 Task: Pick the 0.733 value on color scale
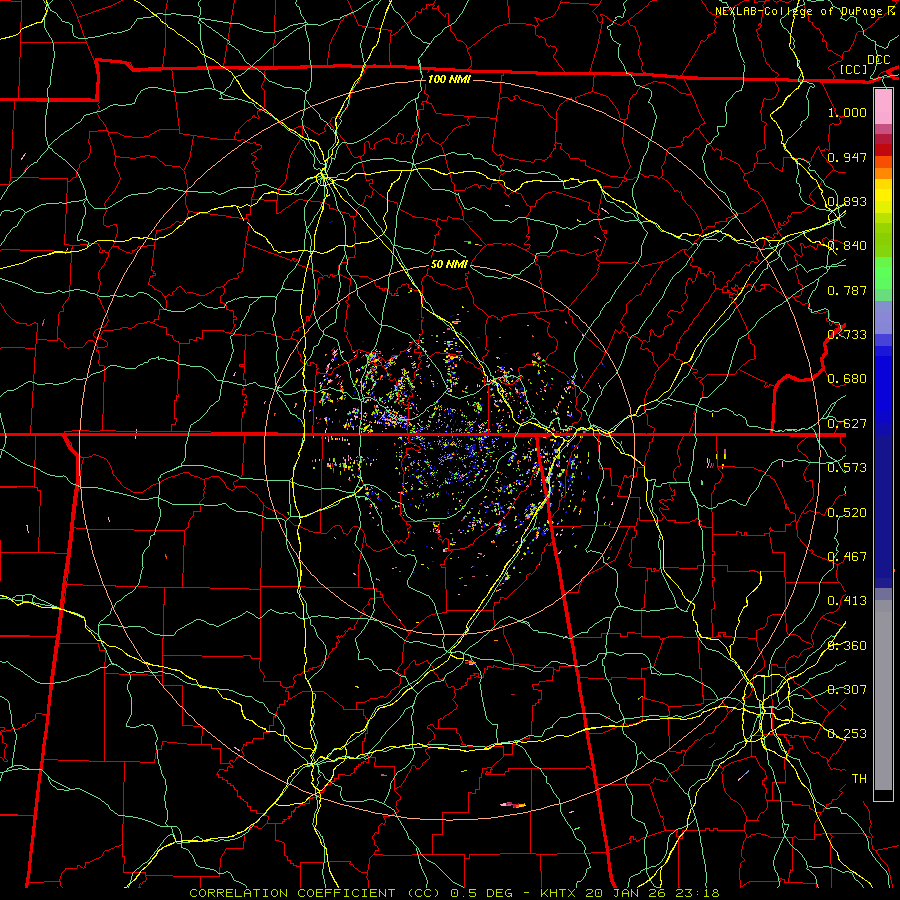847,335
